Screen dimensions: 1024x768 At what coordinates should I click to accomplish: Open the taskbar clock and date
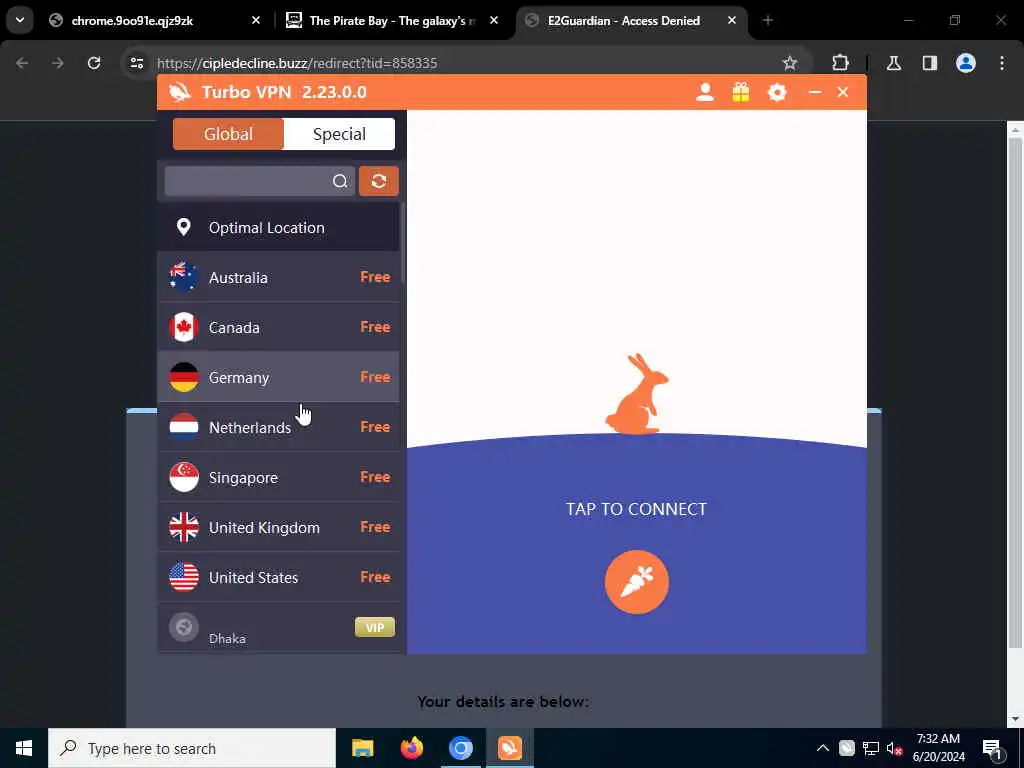click(x=938, y=748)
